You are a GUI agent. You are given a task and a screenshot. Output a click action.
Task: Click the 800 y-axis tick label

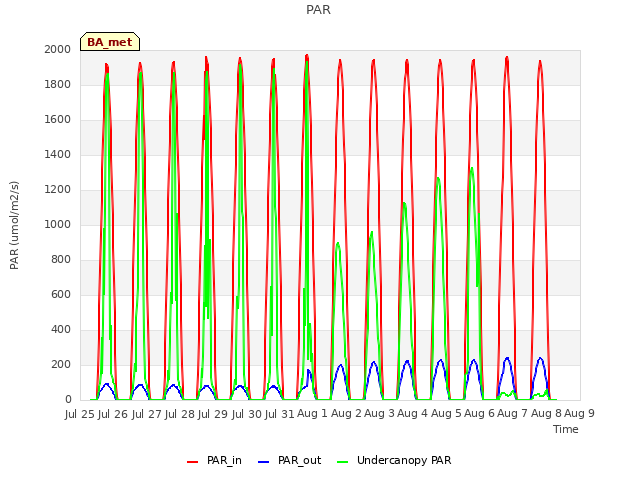(61, 260)
